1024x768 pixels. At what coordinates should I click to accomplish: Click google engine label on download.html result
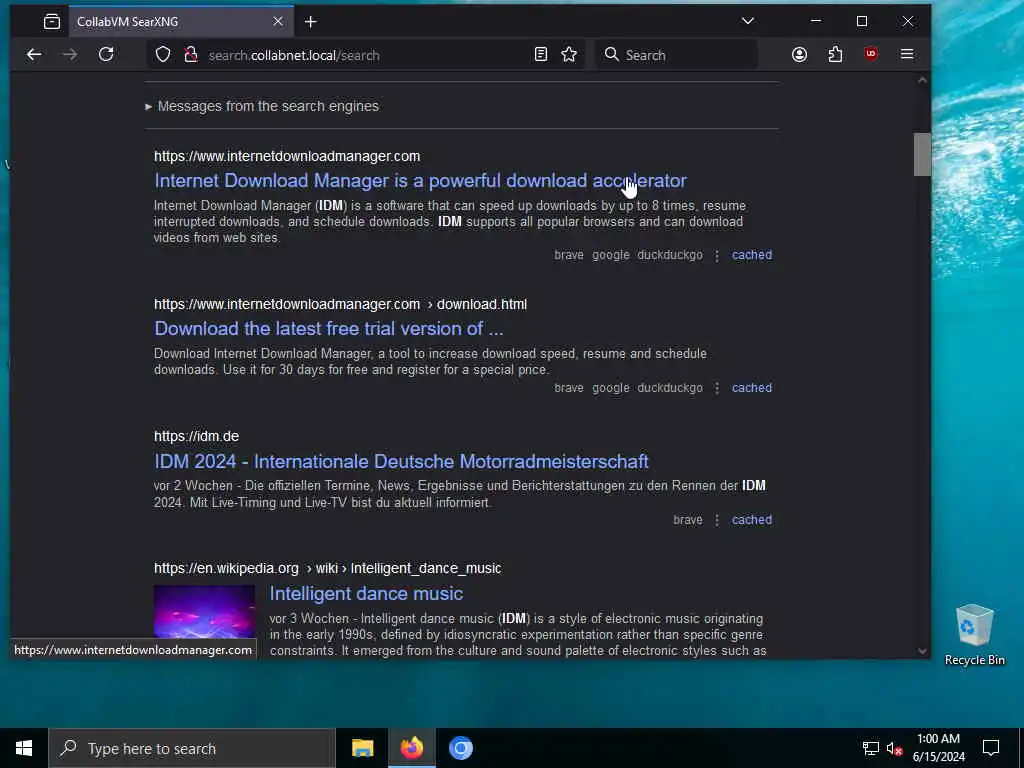pos(611,388)
